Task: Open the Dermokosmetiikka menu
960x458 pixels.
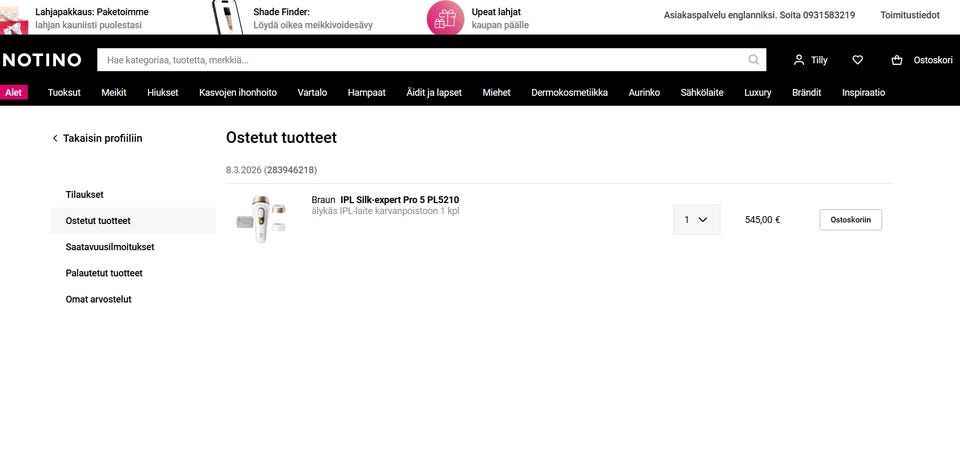Action: [x=569, y=92]
